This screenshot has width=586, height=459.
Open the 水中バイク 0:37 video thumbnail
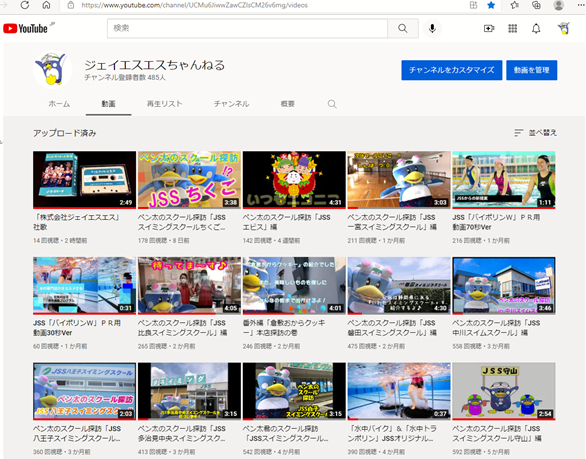point(399,391)
